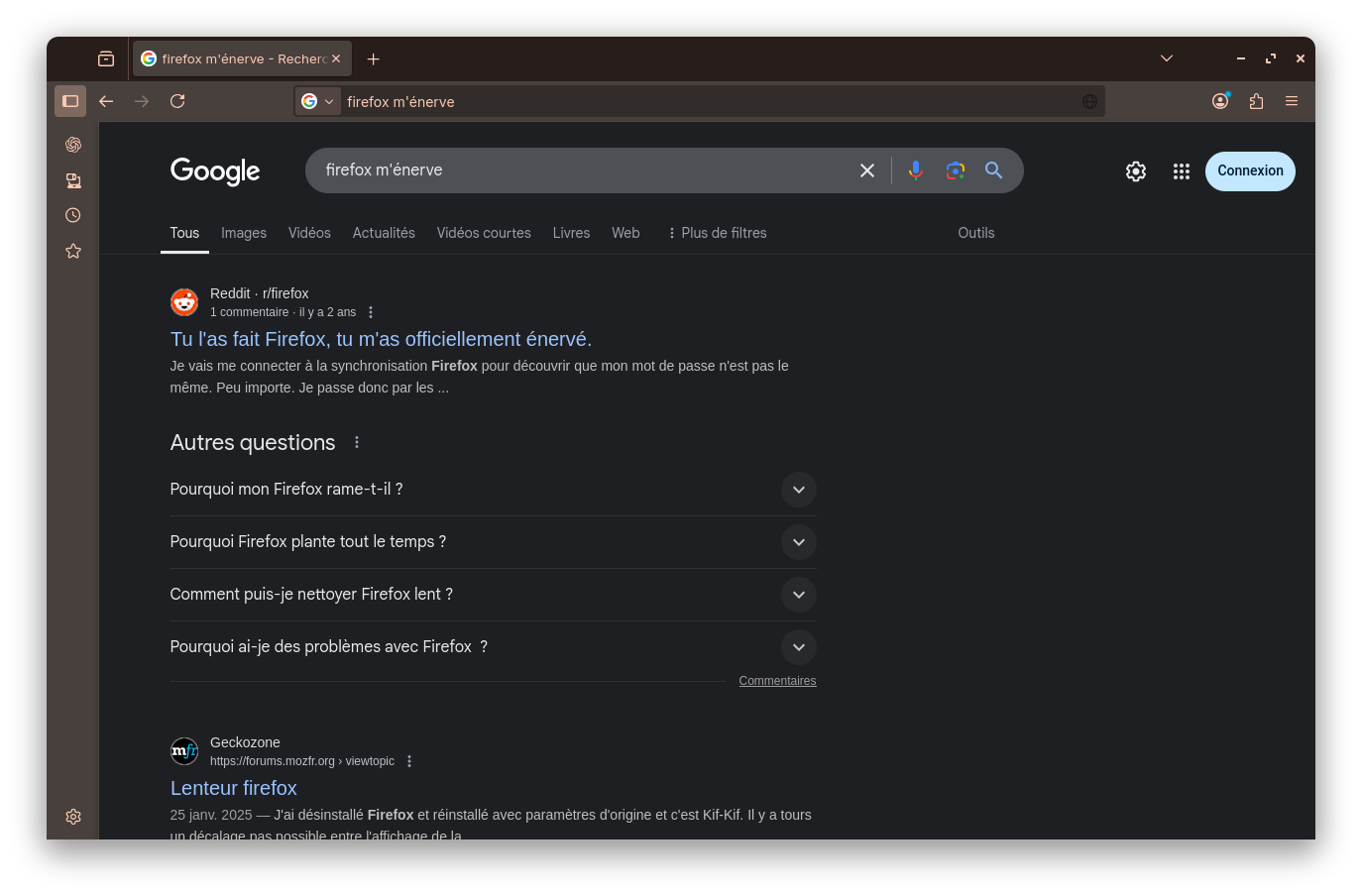
Task: Open History in the sidebar
Action: tap(73, 215)
